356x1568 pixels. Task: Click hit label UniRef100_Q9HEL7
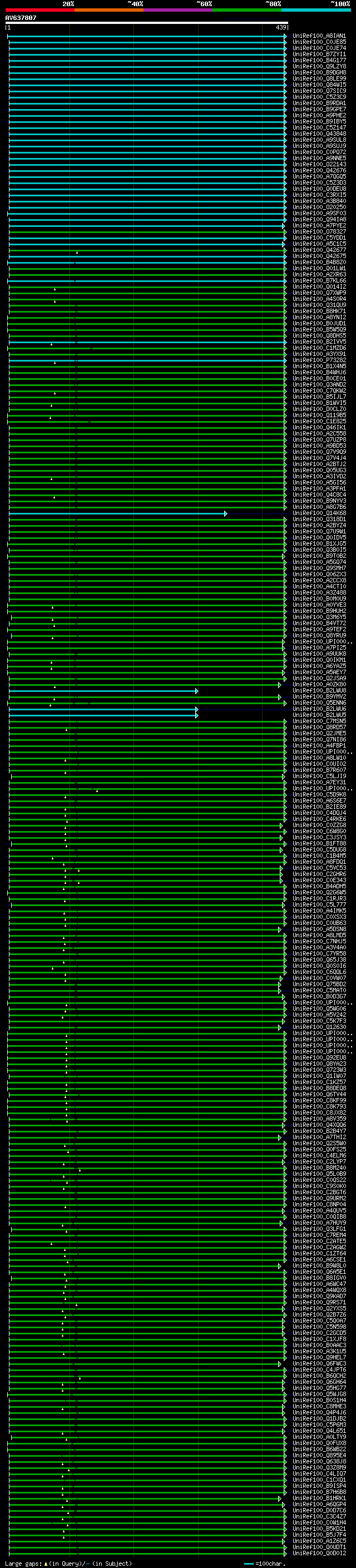pos(319,1357)
